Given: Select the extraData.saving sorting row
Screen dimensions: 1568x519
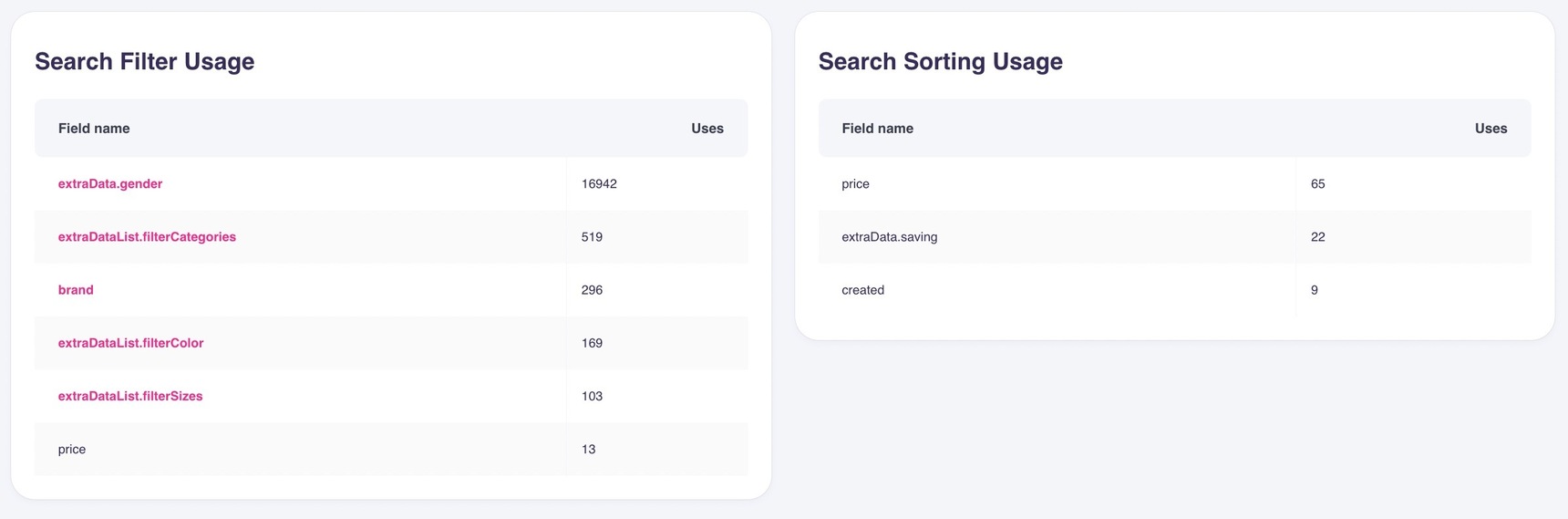Looking at the screenshot, I should click(889, 237).
